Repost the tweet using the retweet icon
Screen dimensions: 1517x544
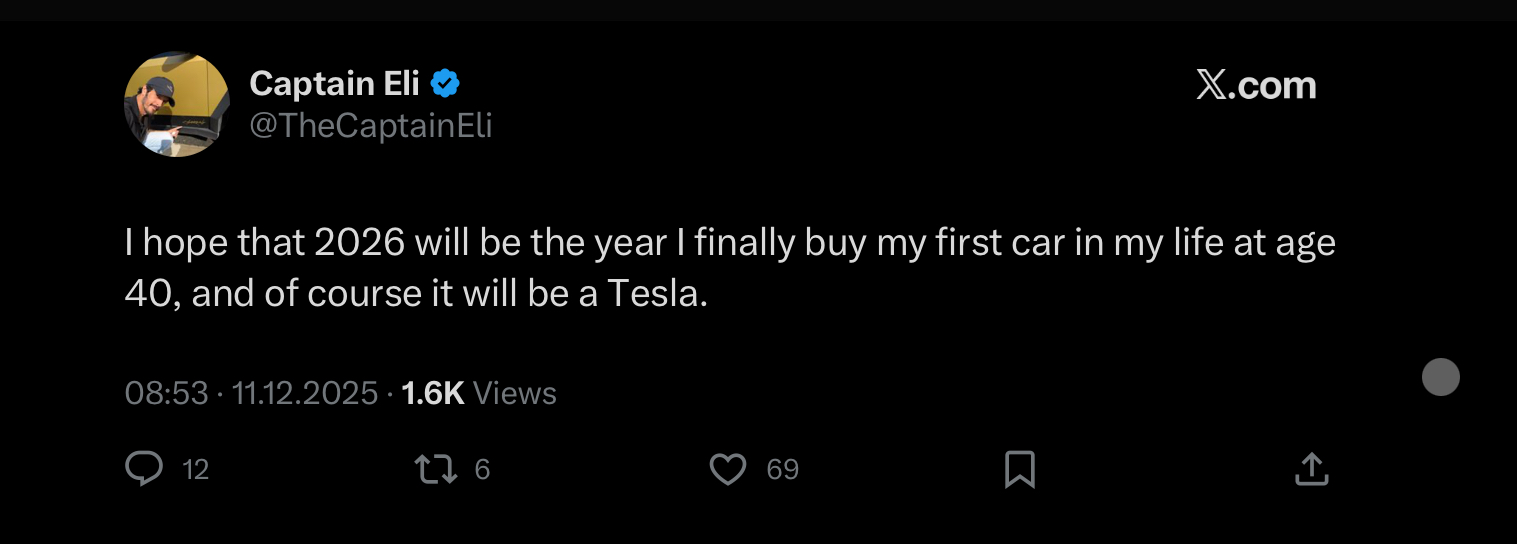[434, 468]
